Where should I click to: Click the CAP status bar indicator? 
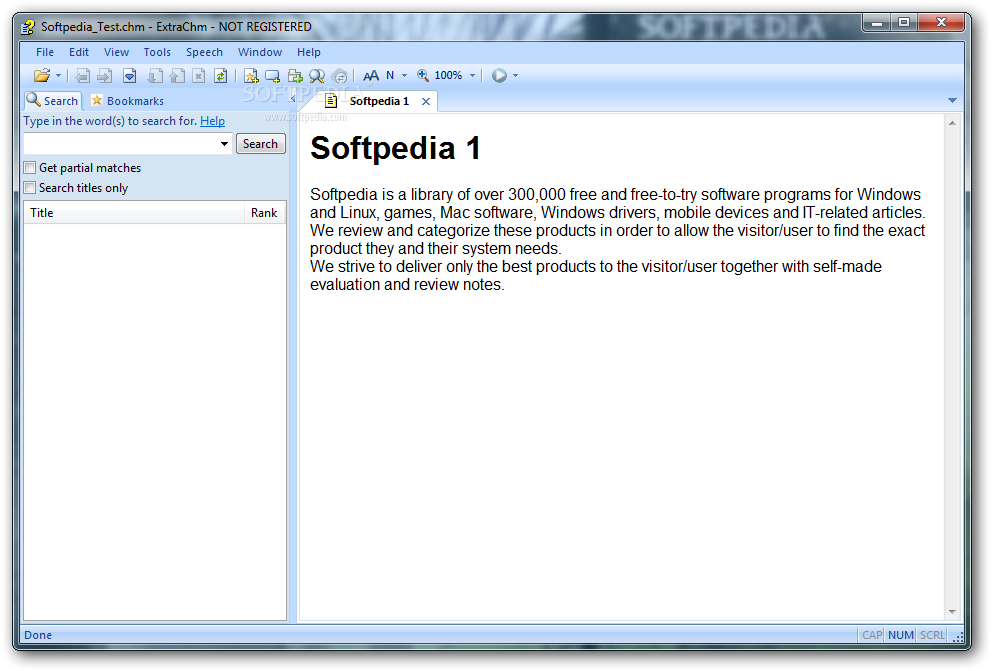click(872, 634)
